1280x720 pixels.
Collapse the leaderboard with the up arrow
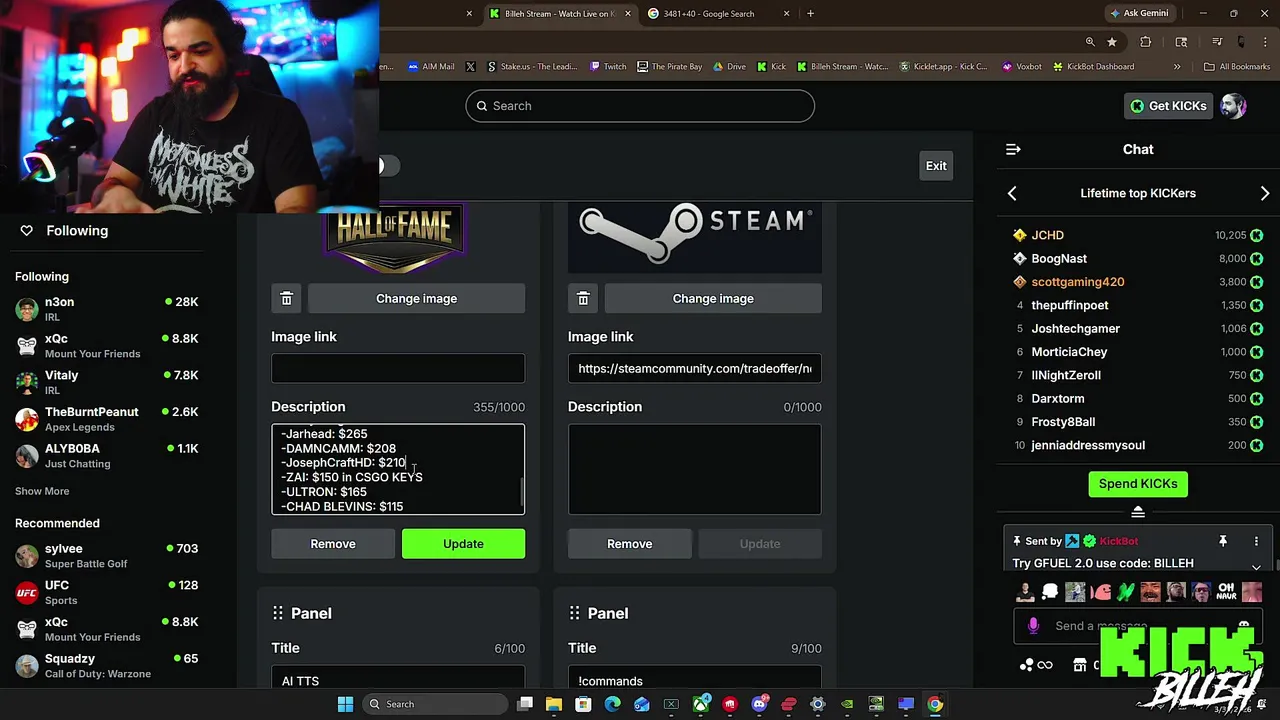tap(1138, 512)
